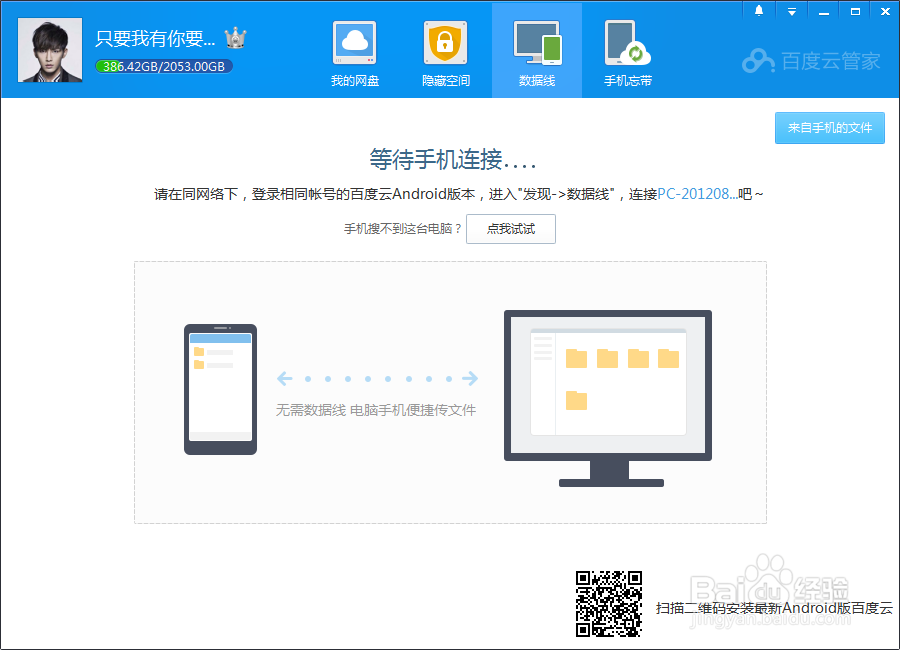Open 我的网盘 cloud icon in the top toolbar
900x650 pixels.
tap(354, 42)
